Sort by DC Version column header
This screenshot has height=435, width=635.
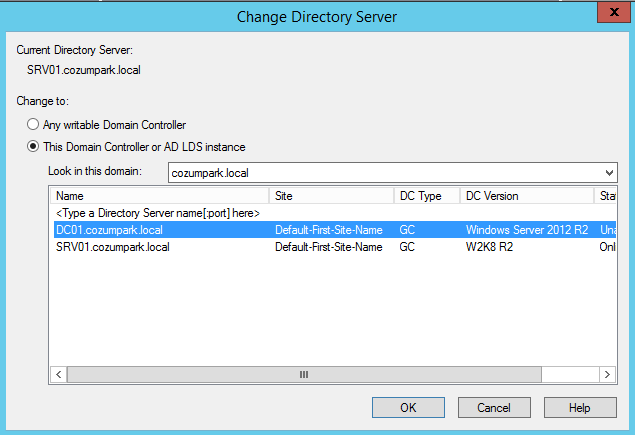click(x=527, y=196)
